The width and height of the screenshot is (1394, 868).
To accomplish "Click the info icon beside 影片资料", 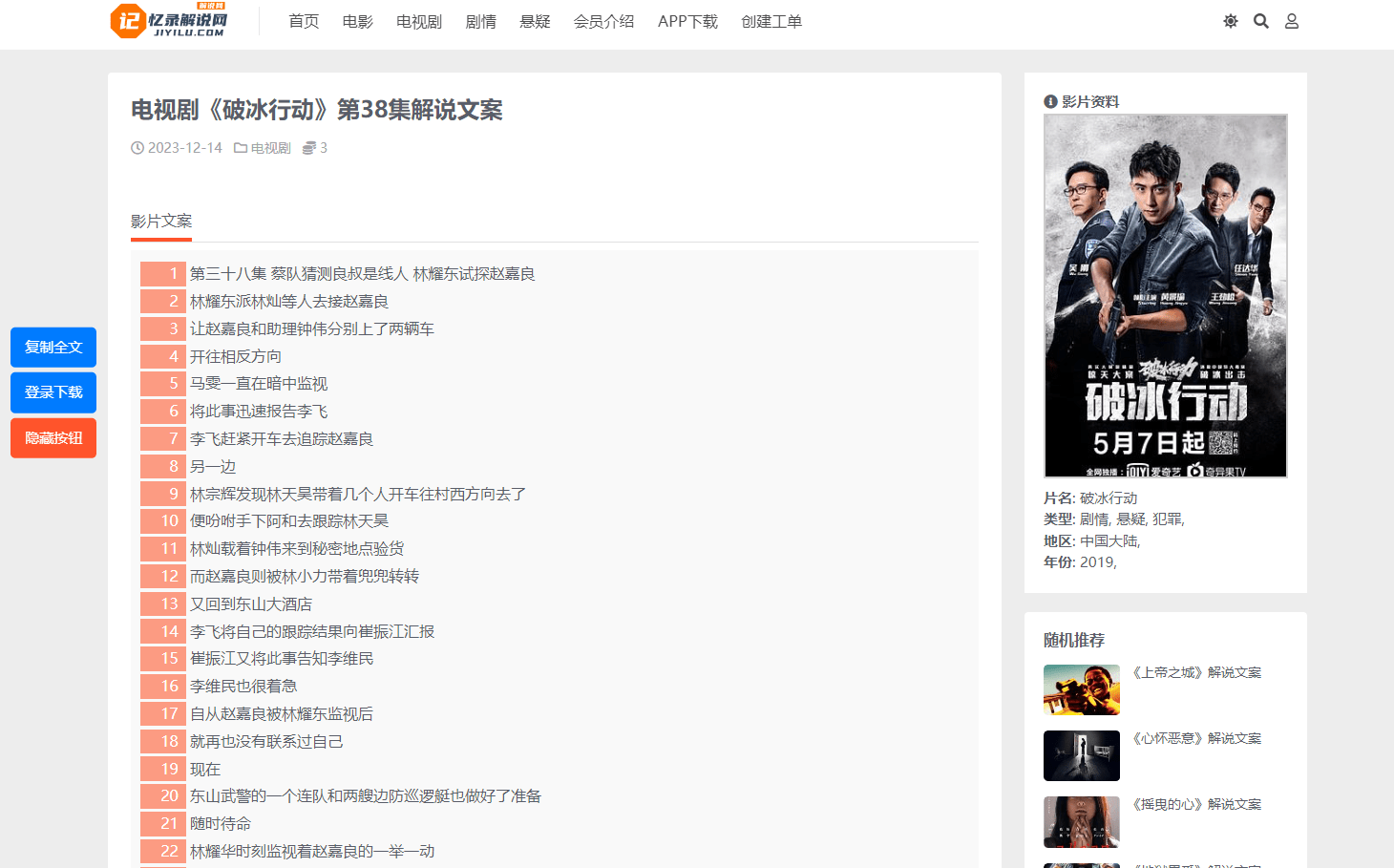I will [x=1050, y=101].
